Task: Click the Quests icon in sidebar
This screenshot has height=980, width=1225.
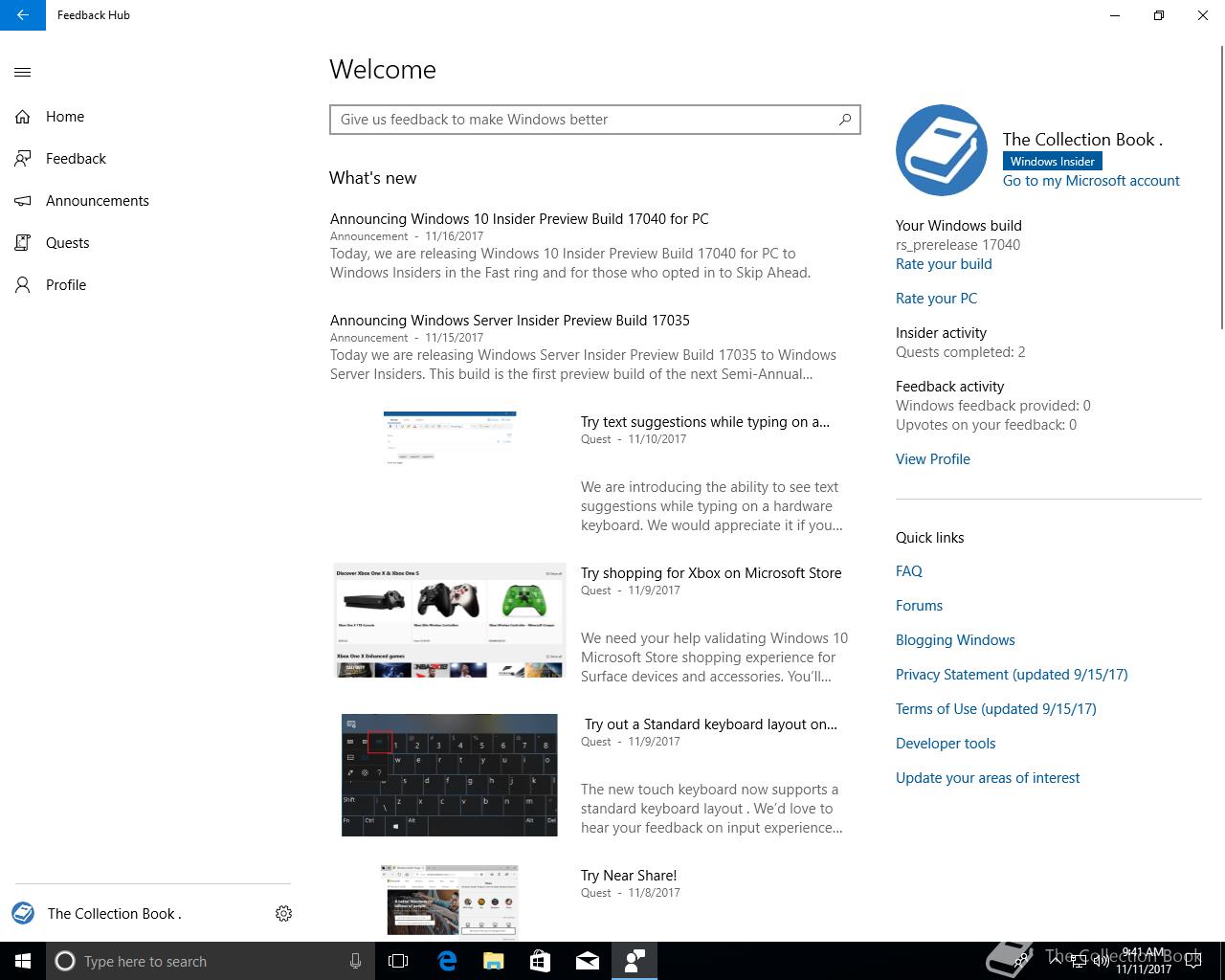Action: (23, 243)
